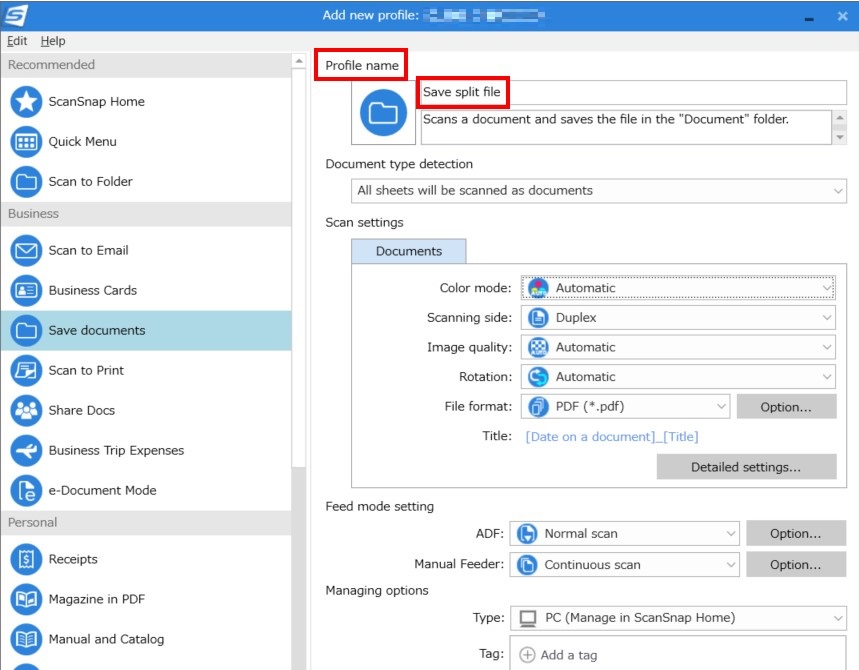
Task: Click the PC monitor icon in Type
Action: coord(528,619)
